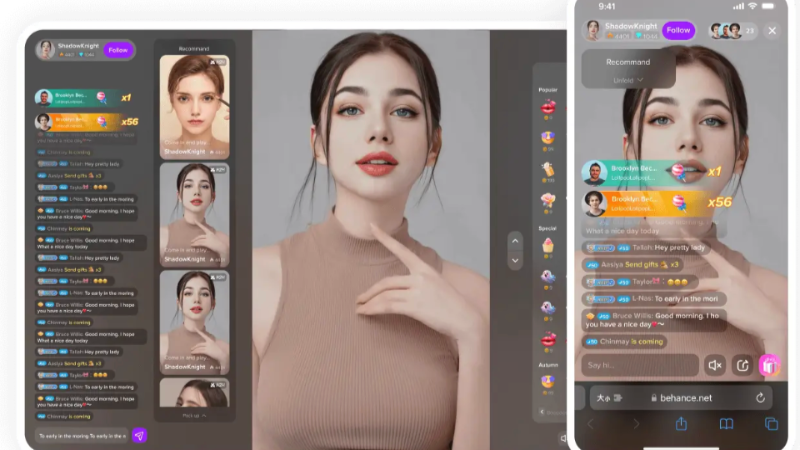The image size is (800, 450).
Task: Tap Safari's share icon in bottom bar
Action: pyautogui.click(x=681, y=423)
